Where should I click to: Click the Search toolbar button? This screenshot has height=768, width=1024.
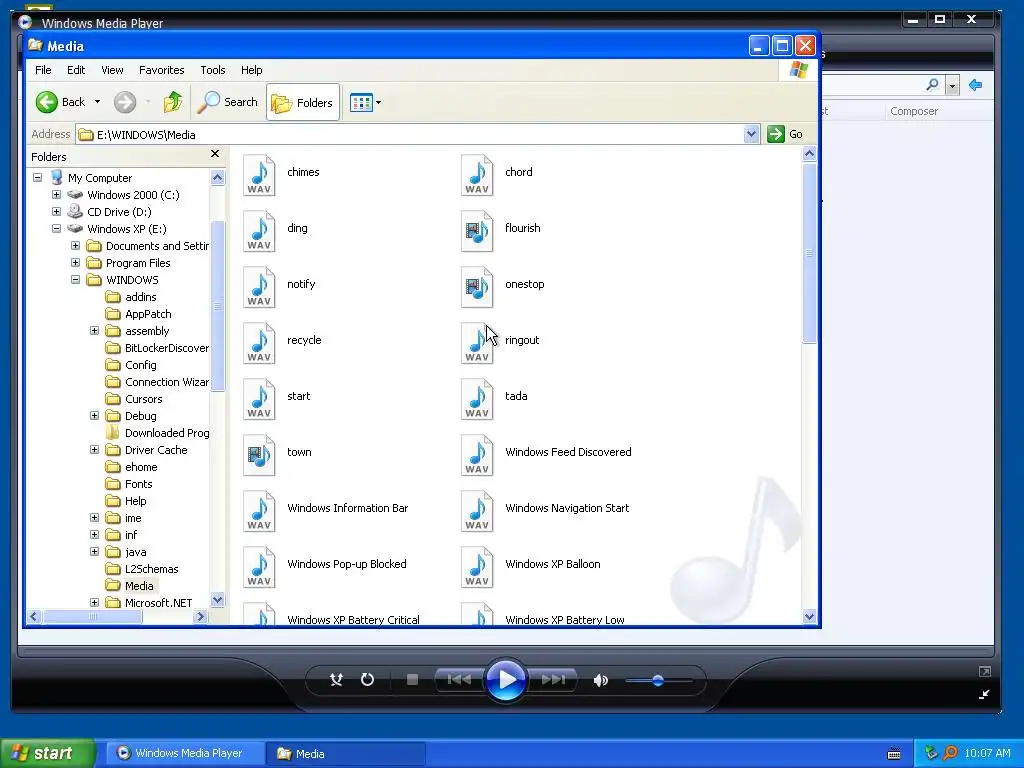[x=228, y=102]
